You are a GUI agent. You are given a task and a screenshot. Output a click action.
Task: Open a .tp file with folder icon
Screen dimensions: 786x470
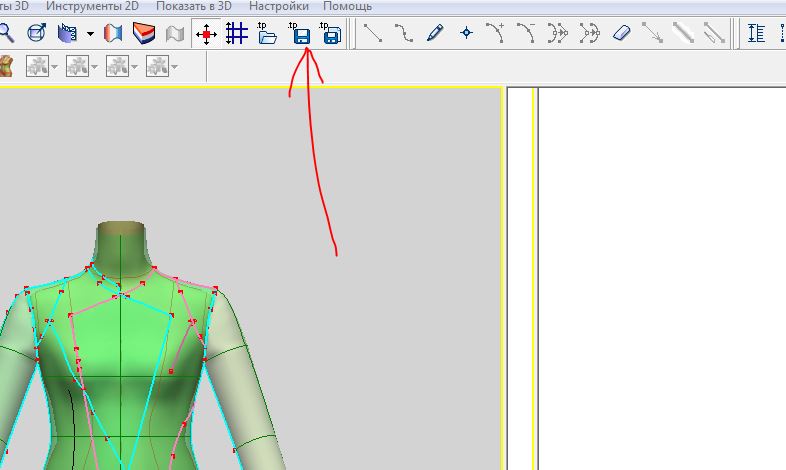[x=267, y=34]
